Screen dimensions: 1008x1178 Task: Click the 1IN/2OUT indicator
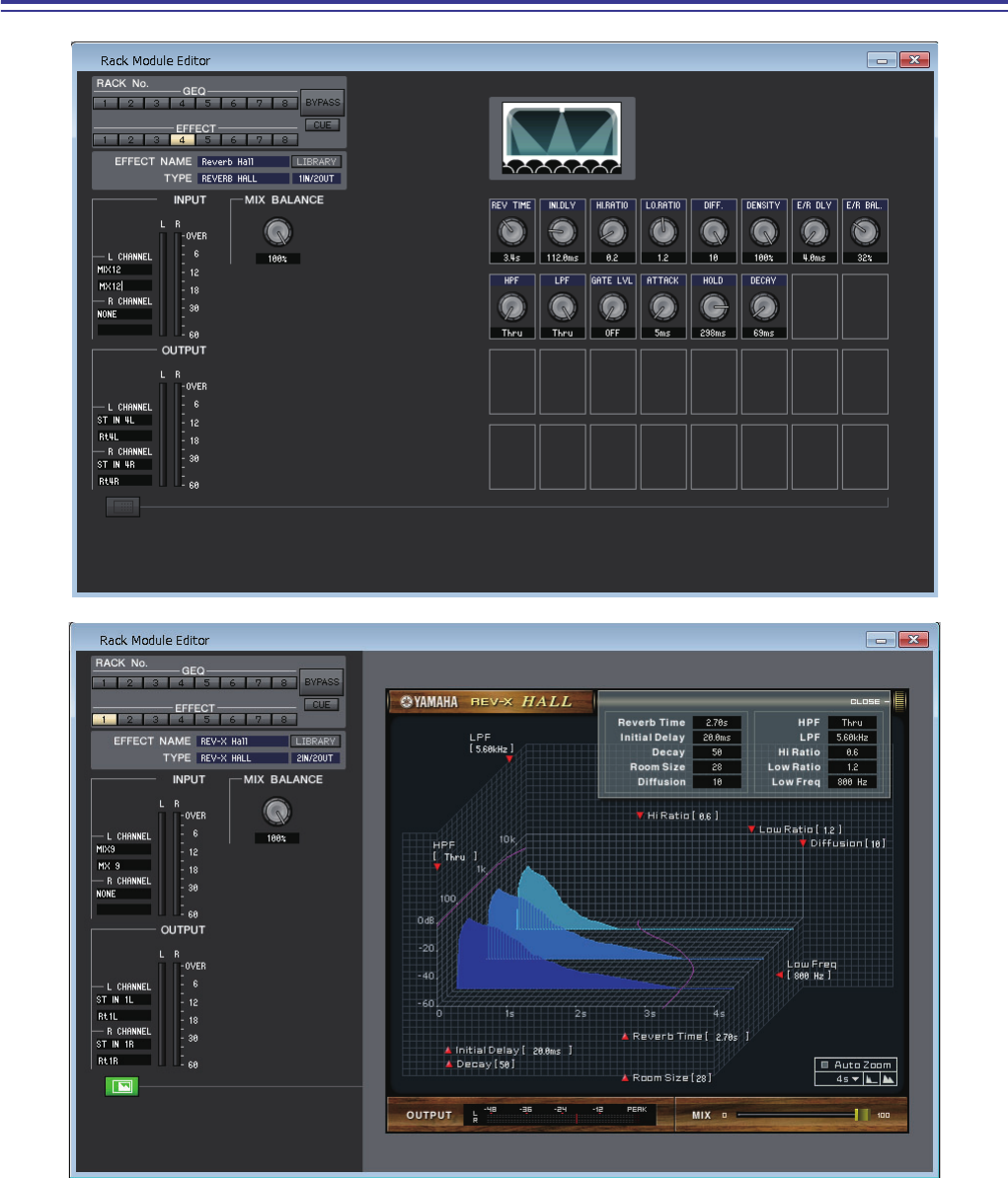point(316,179)
